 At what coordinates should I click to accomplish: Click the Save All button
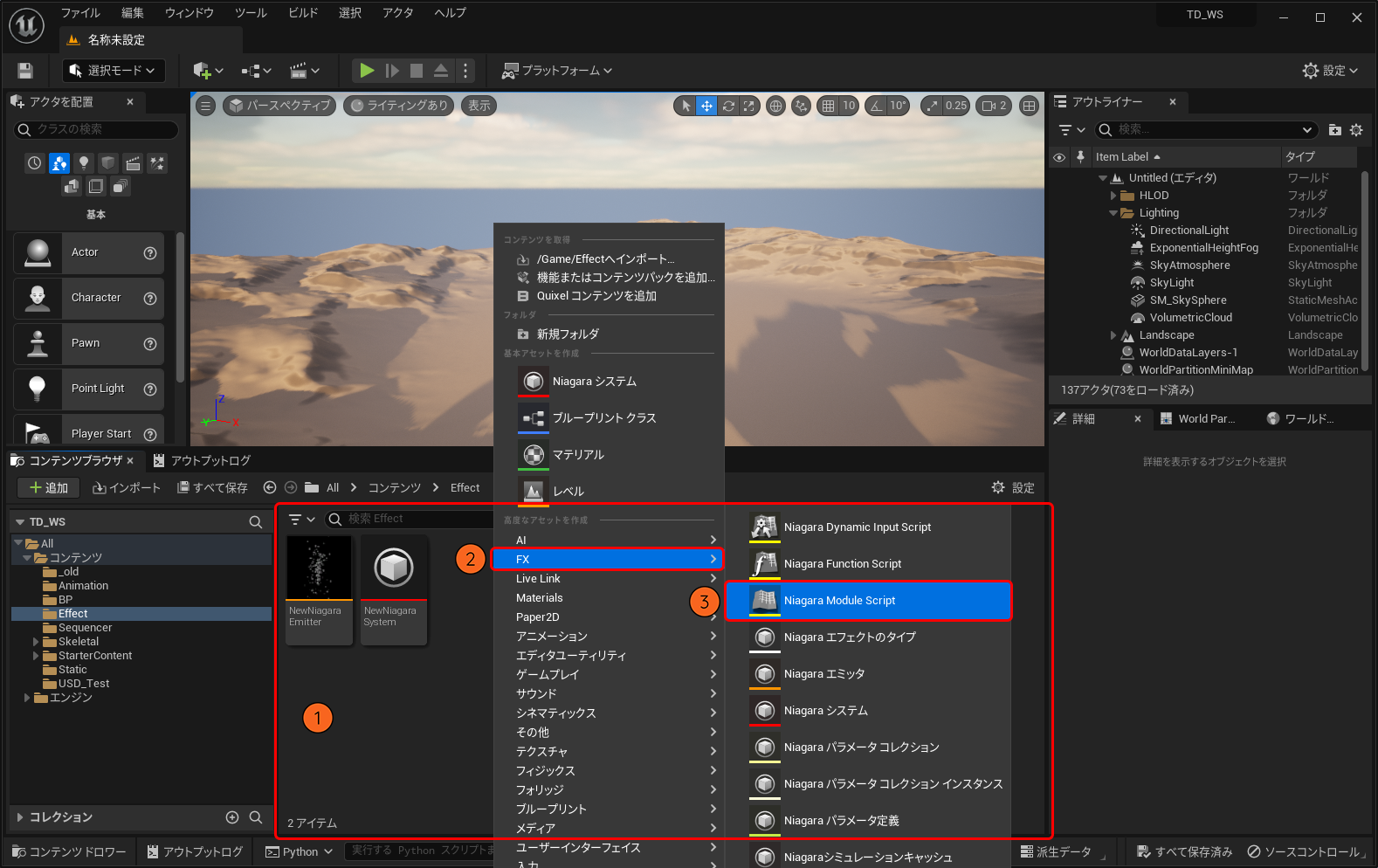pos(212,488)
